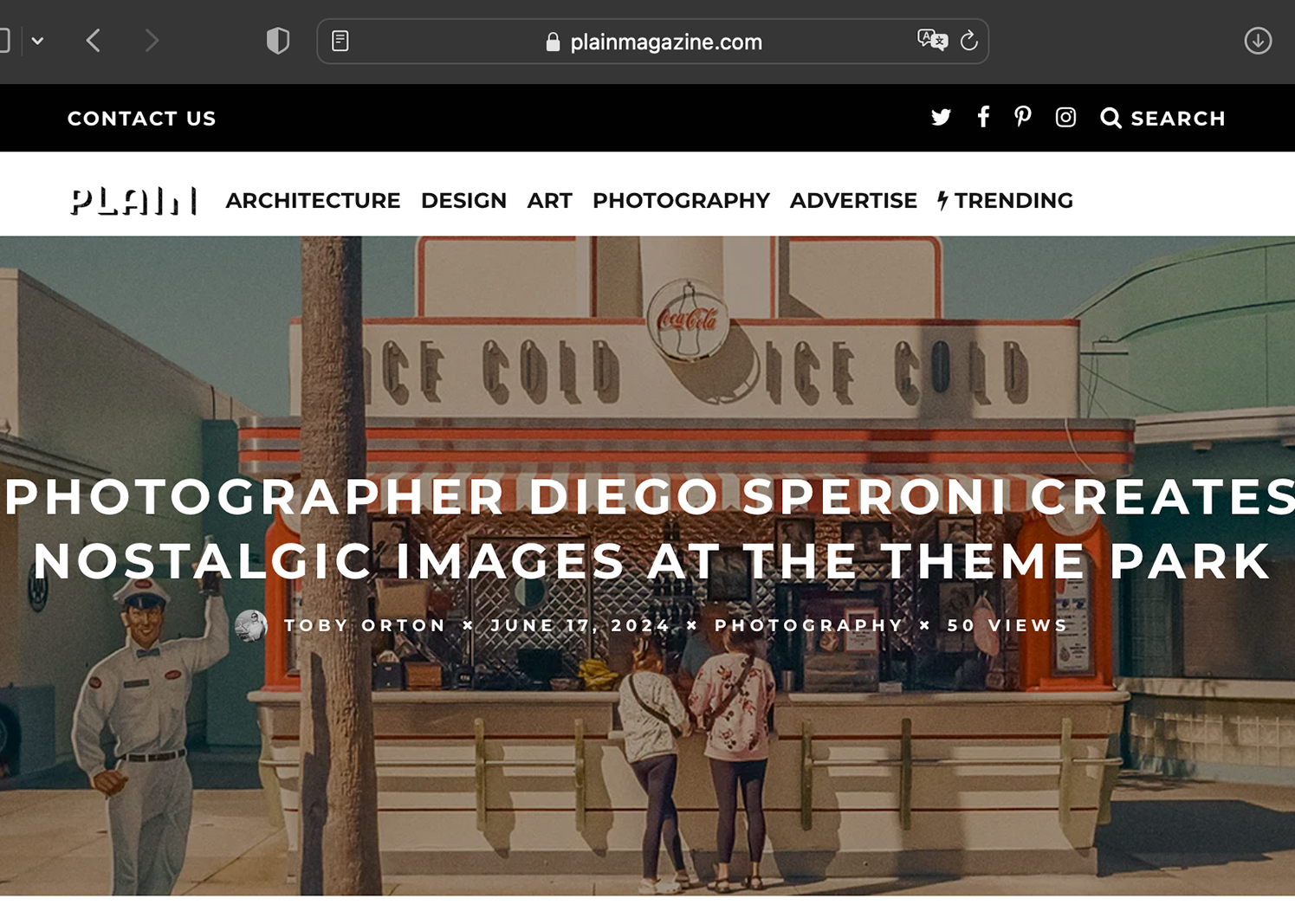Image resolution: width=1295 pixels, height=924 pixels.
Task: Click the June 17, 2024 date
Action: click(x=580, y=625)
